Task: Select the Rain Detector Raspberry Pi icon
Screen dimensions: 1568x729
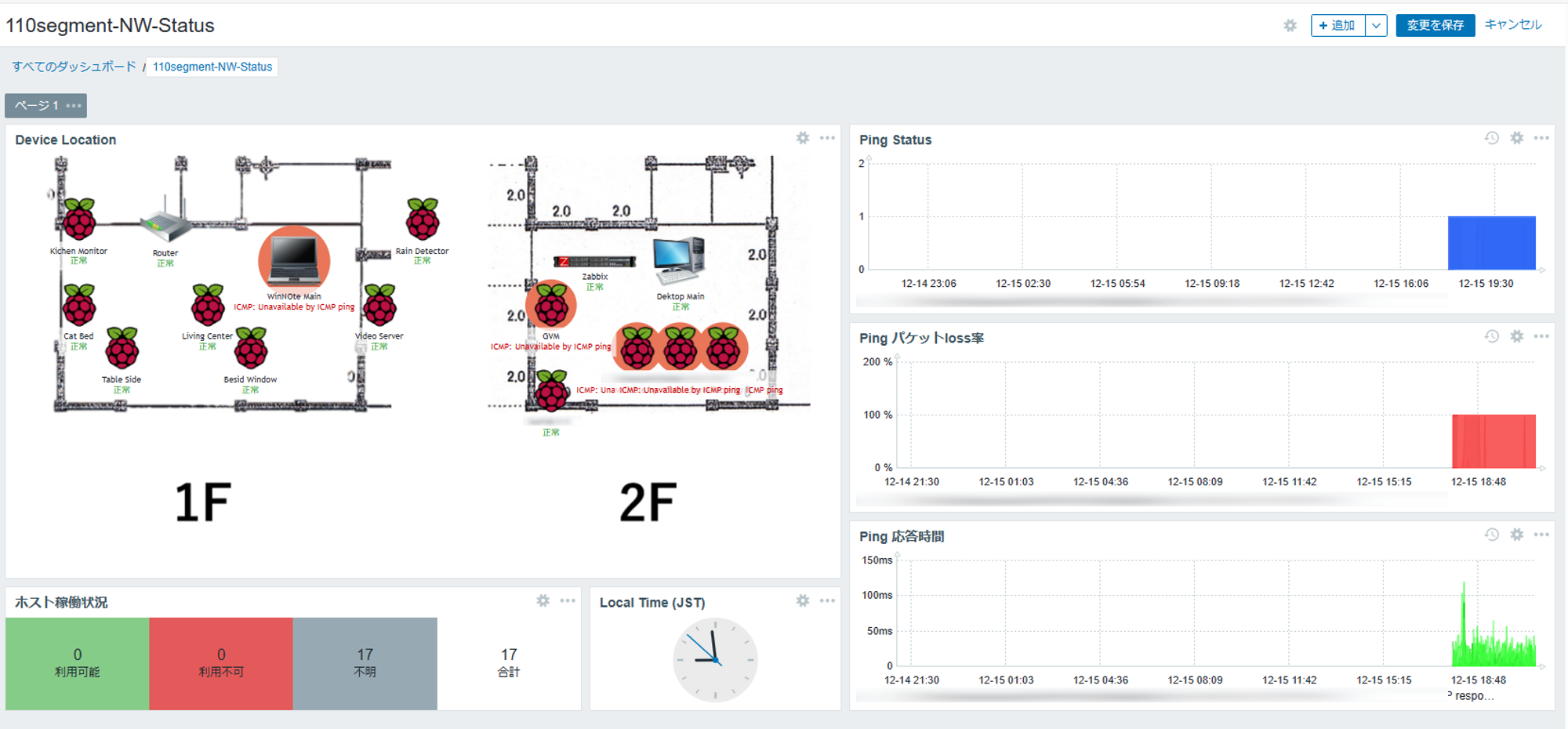Action: coord(422,220)
